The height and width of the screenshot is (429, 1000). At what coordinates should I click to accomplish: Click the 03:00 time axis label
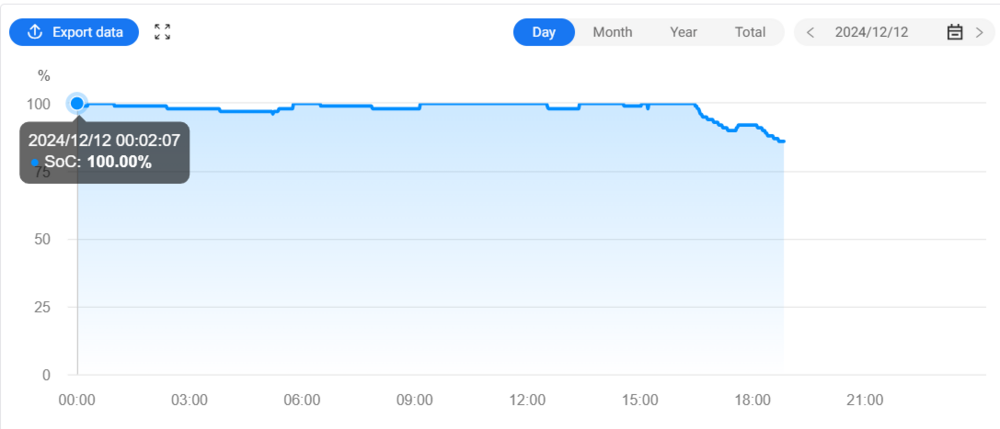[189, 400]
